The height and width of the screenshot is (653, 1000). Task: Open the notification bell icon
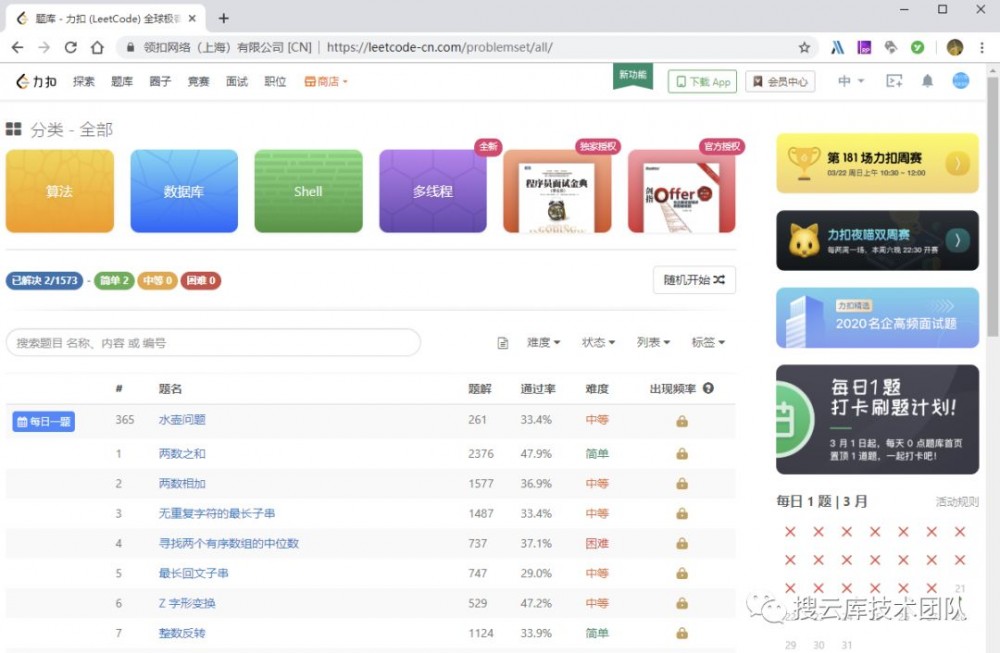(x=927, y=82)
